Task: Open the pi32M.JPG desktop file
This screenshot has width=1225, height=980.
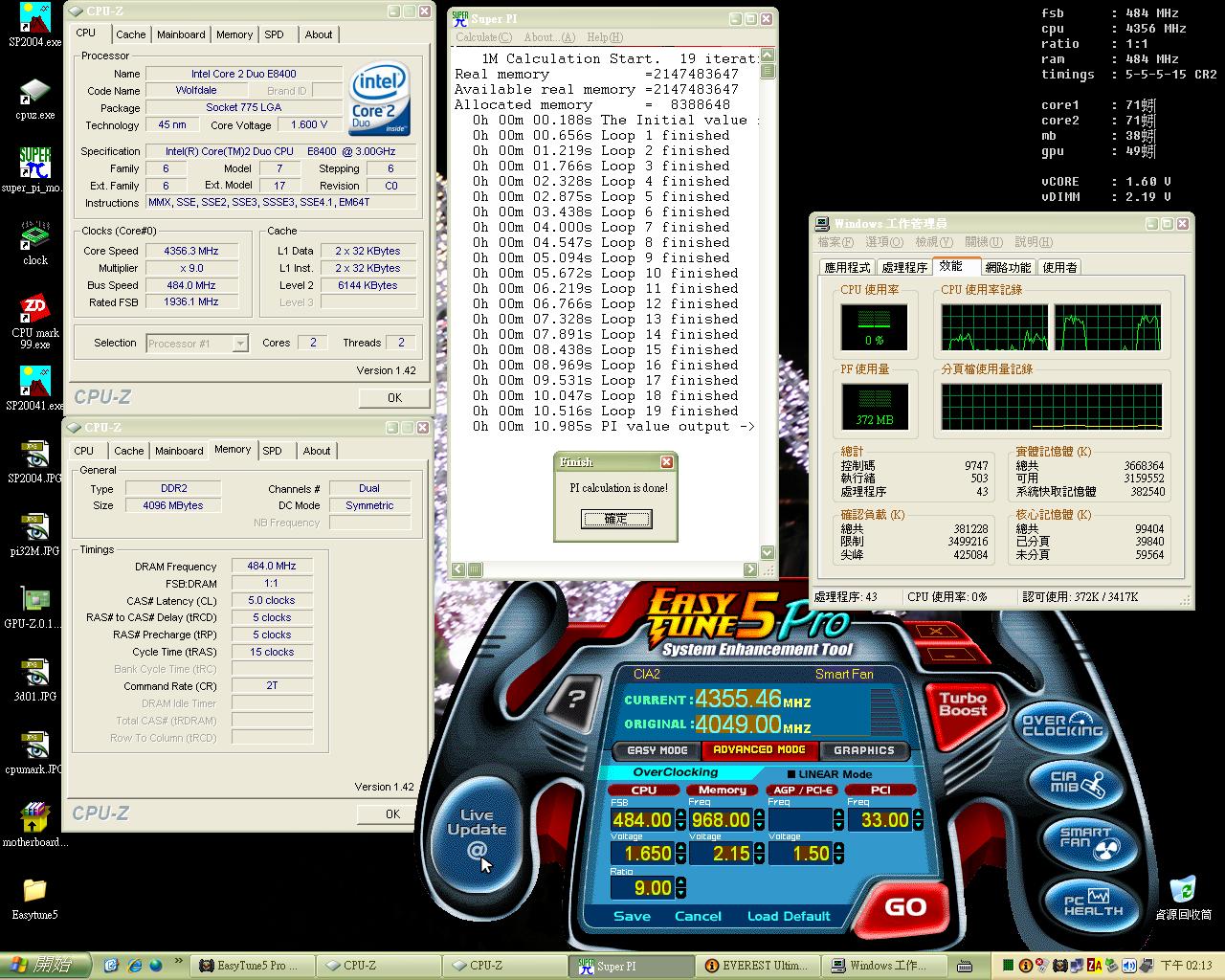Action: [x=34, y=534]
